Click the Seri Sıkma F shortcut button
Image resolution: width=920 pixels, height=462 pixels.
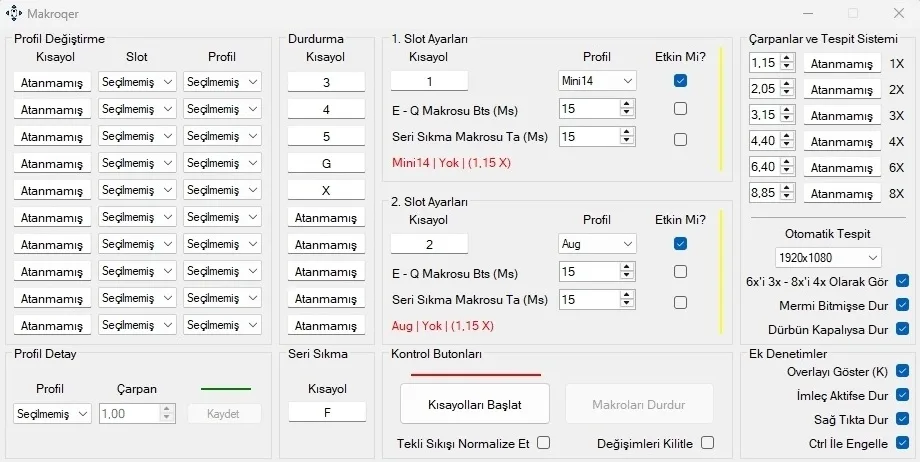click(326, 411)
